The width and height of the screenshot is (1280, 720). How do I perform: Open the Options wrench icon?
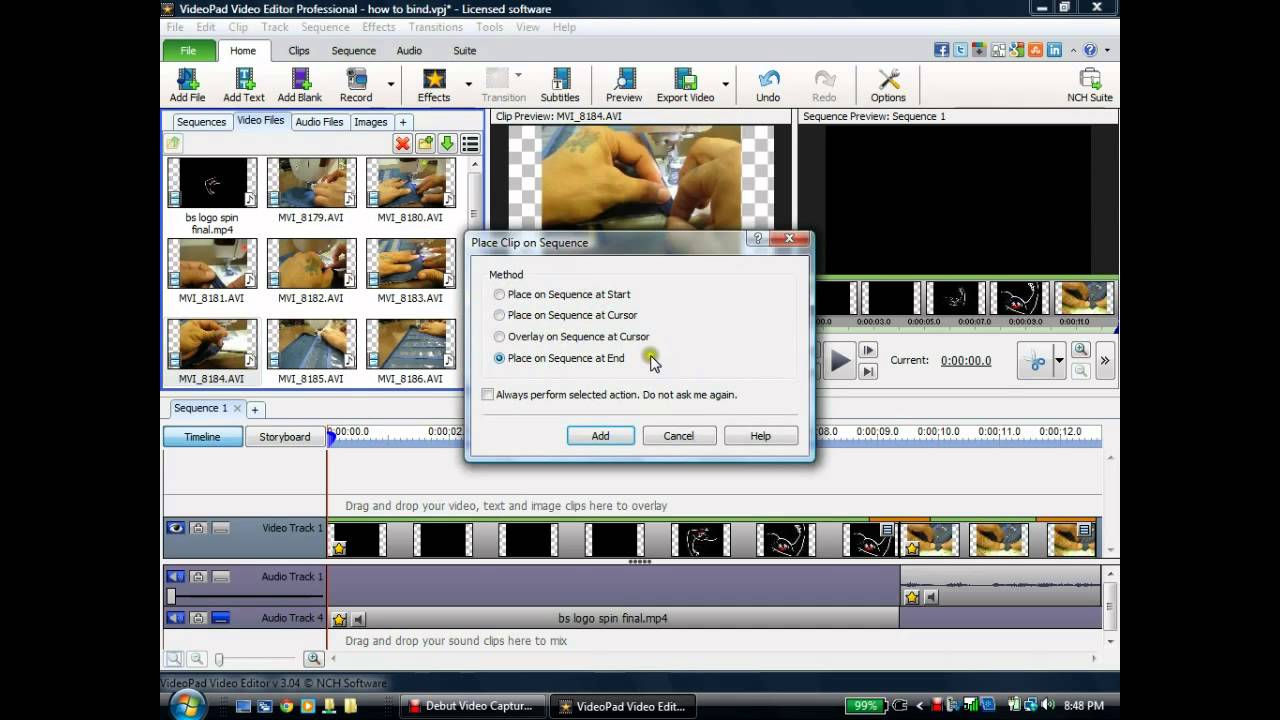point(888,80)
